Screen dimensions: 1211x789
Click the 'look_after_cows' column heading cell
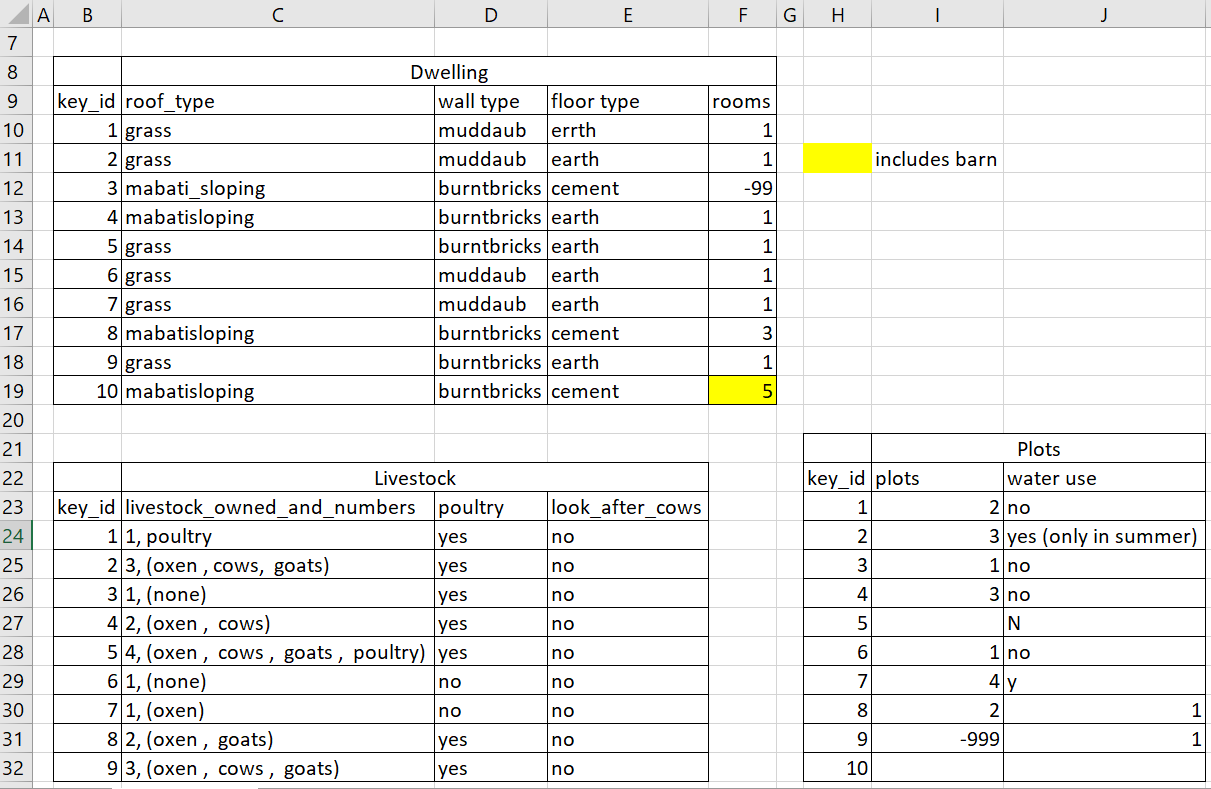[628, 507]
